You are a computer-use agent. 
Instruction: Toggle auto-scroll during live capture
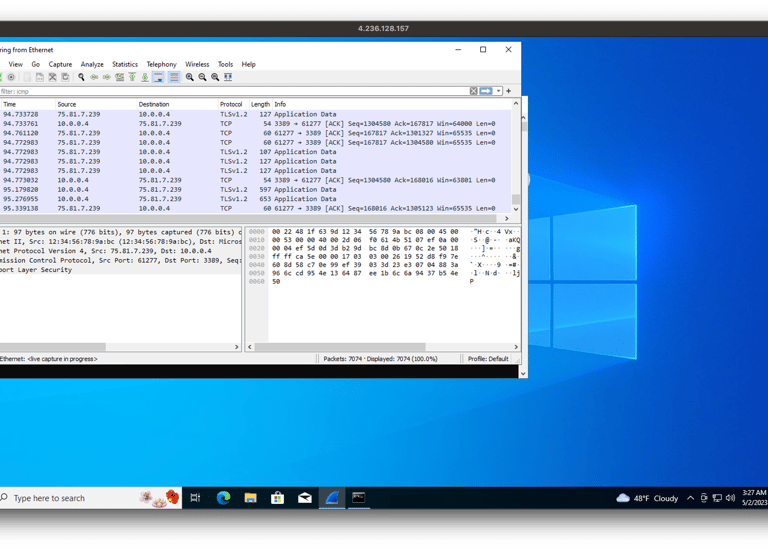tap(158, 77)
